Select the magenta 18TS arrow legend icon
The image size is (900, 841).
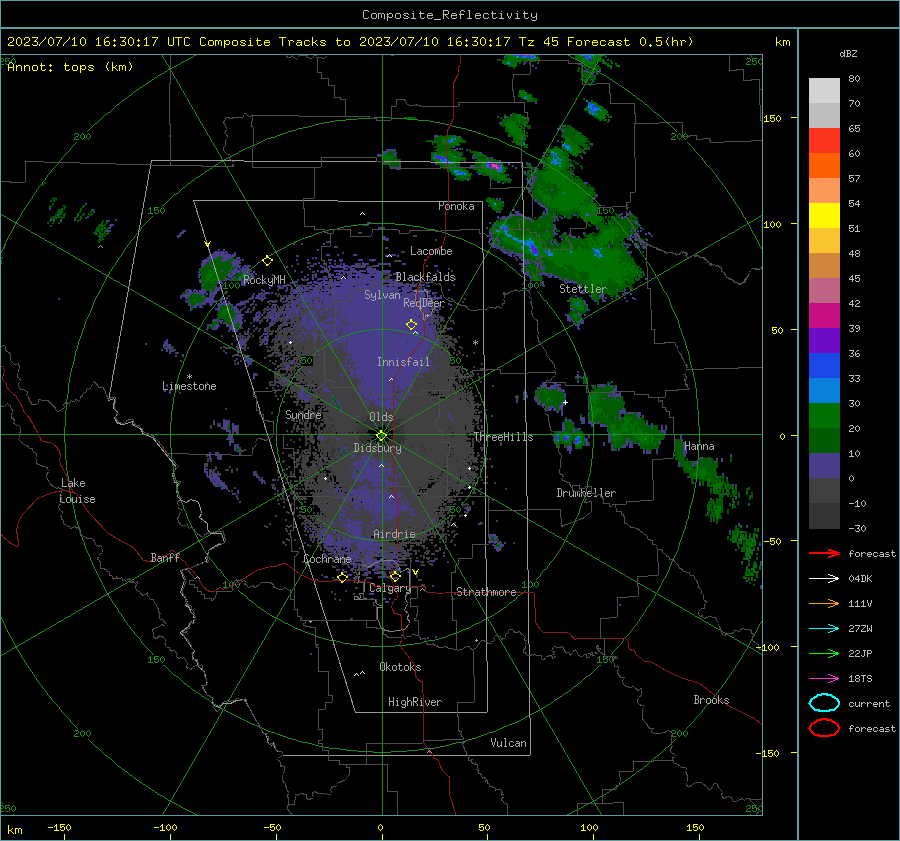824,679
